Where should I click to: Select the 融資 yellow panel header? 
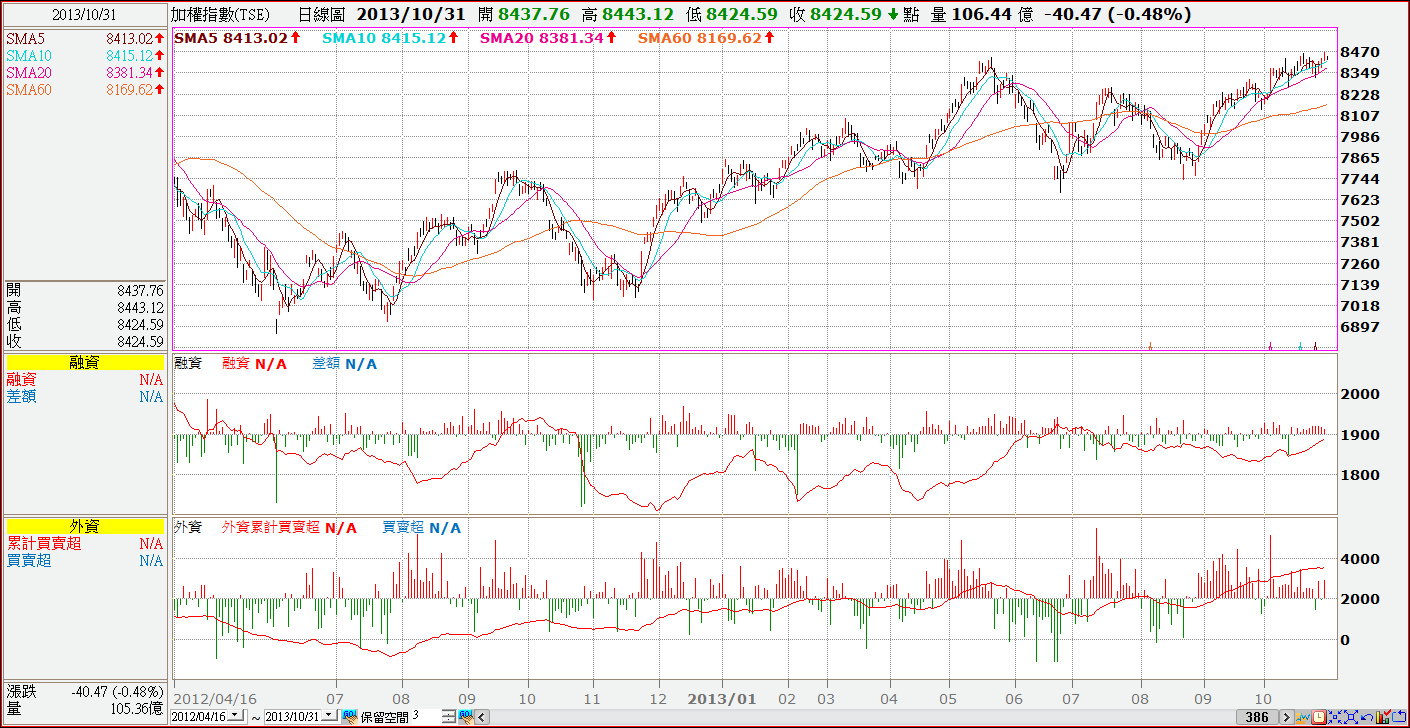coord(85,363)
